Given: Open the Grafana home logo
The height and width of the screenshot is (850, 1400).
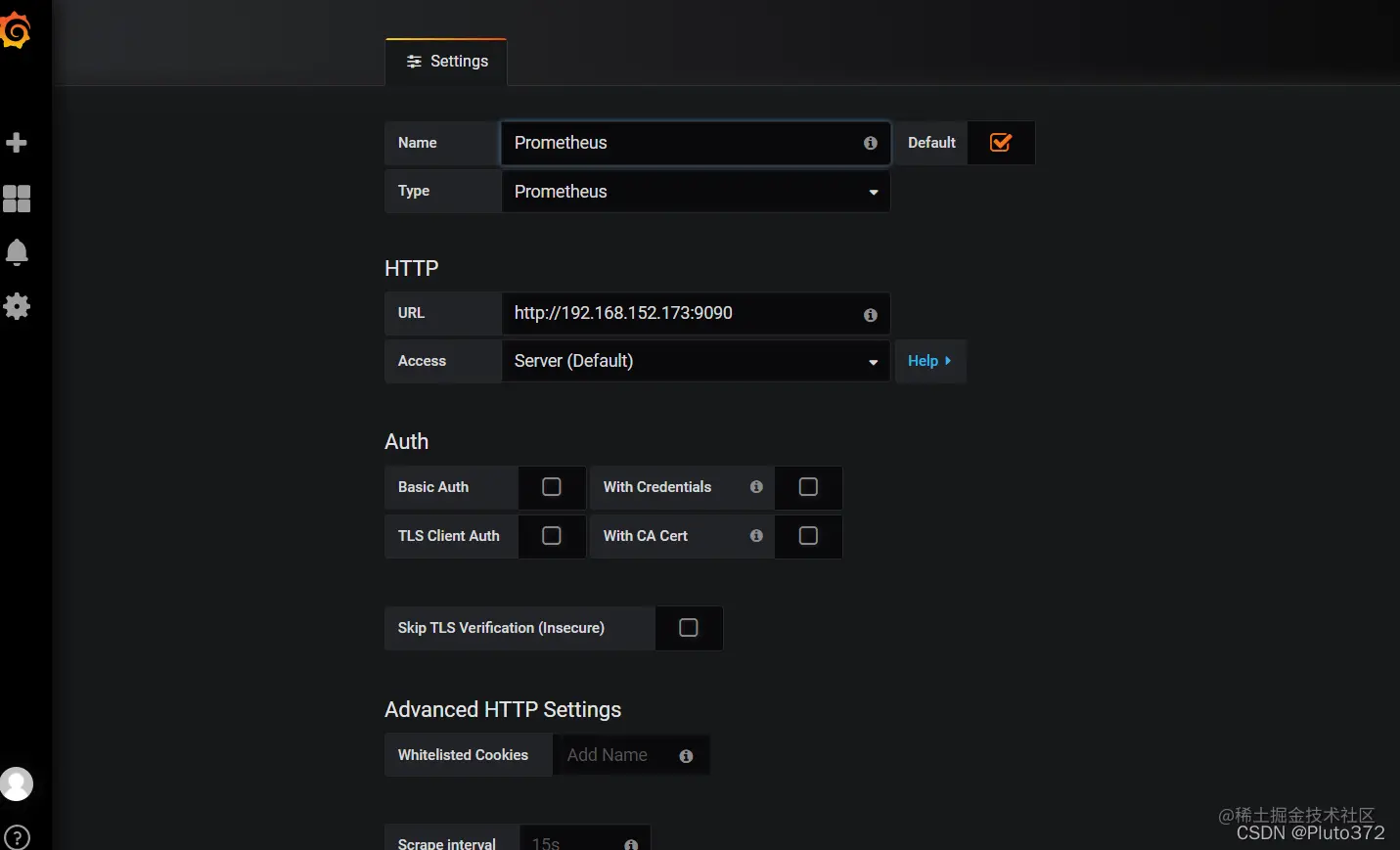Looking at the screenshot, I should pyautogui.click(x=16, y=29).
